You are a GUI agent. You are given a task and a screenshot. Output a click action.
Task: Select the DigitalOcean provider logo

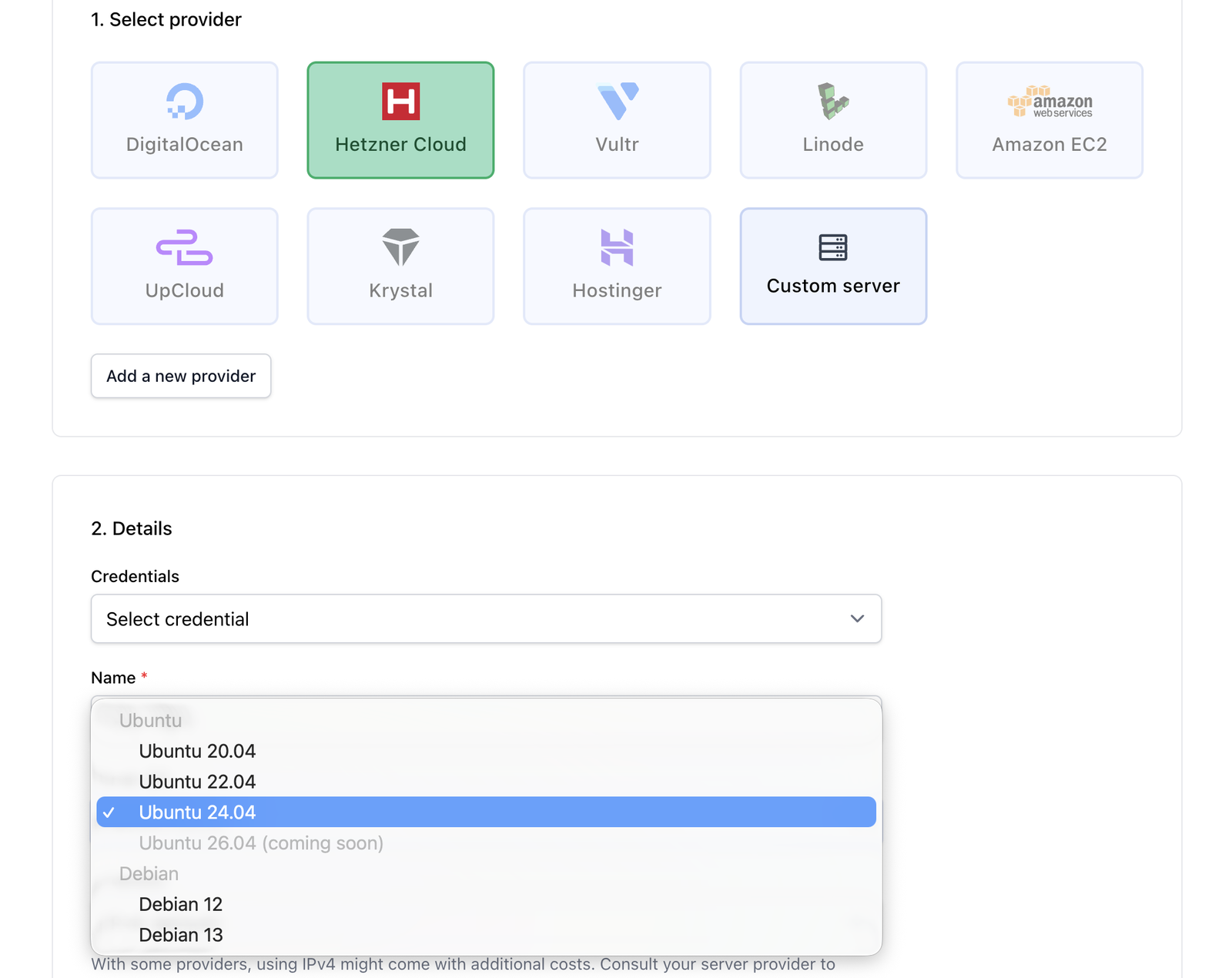point(185,101)
